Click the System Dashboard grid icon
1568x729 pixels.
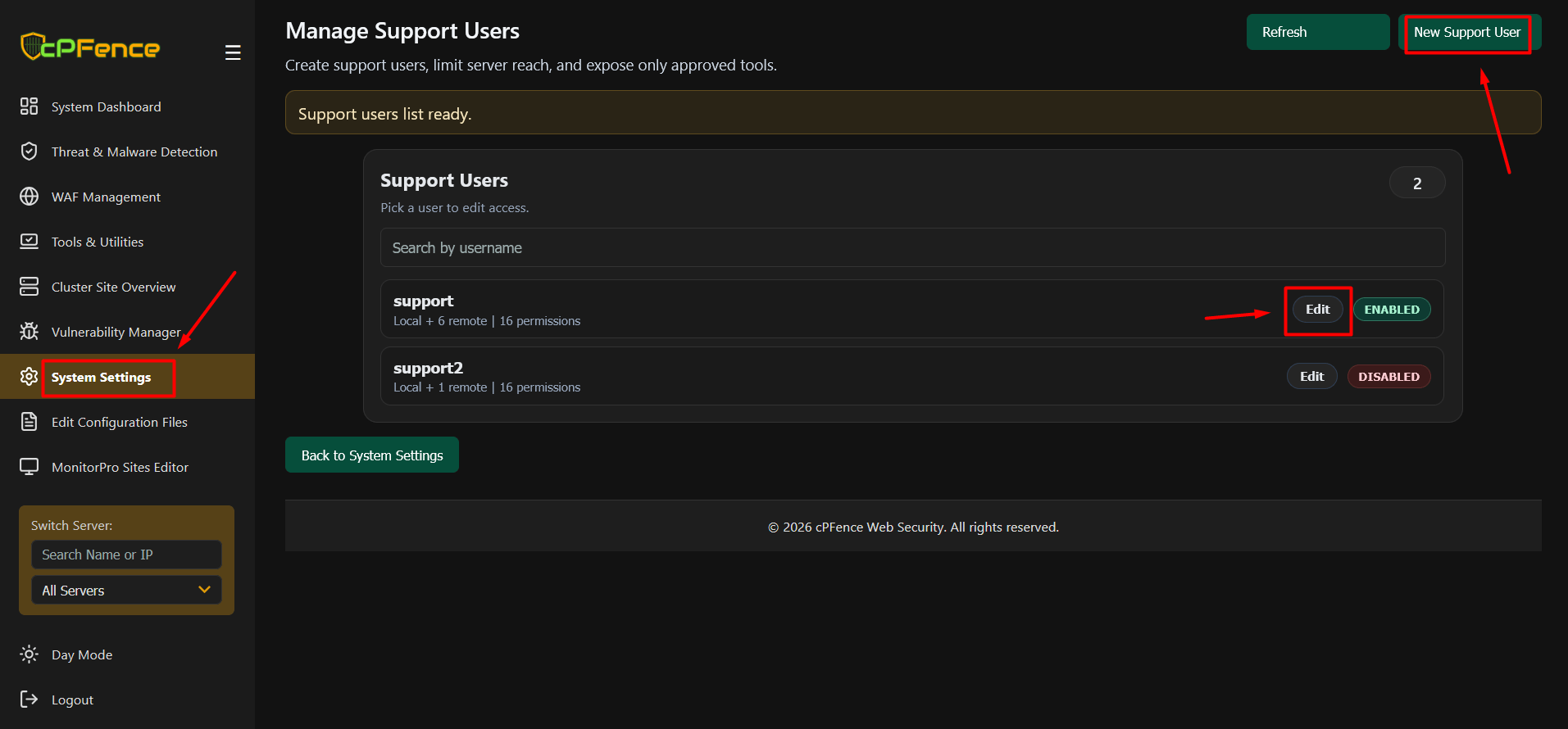[30, 106]
